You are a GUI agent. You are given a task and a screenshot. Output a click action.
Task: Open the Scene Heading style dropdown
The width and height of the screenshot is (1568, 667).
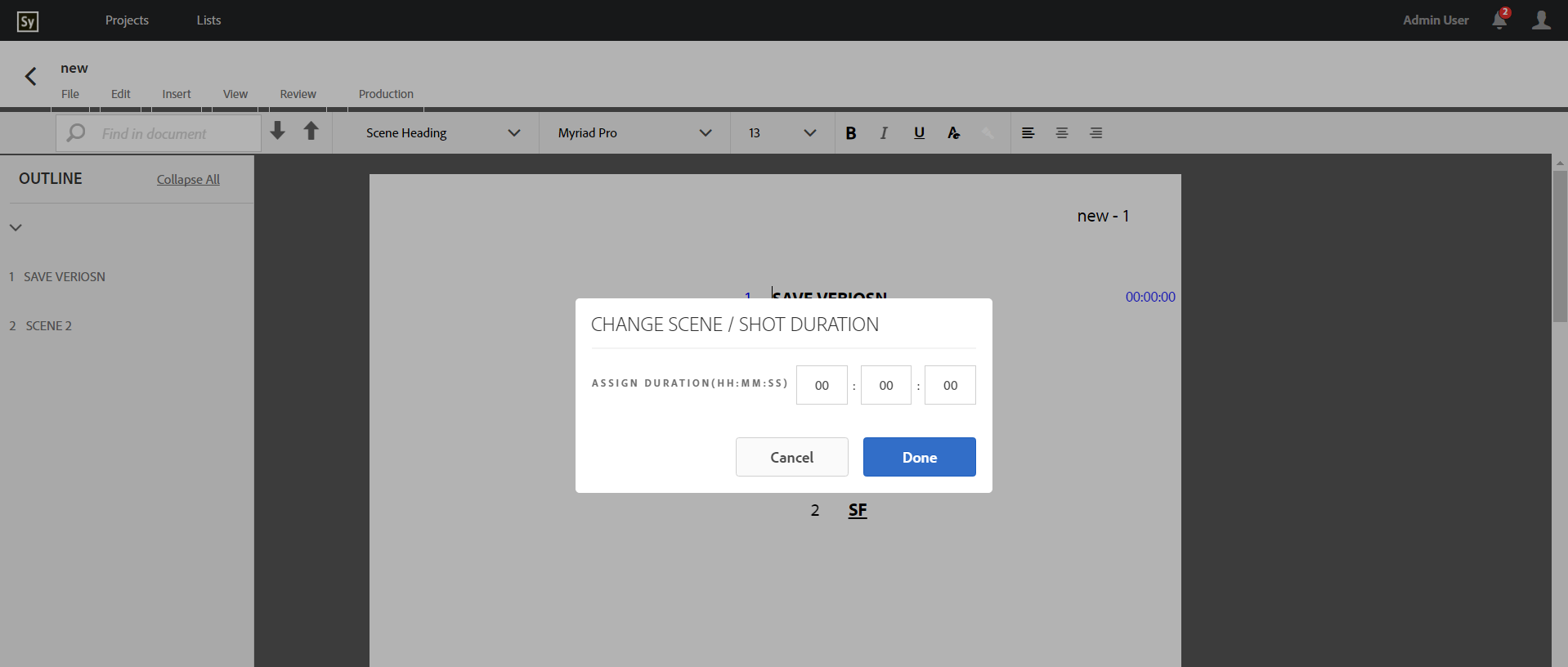(x=442, y=133)
